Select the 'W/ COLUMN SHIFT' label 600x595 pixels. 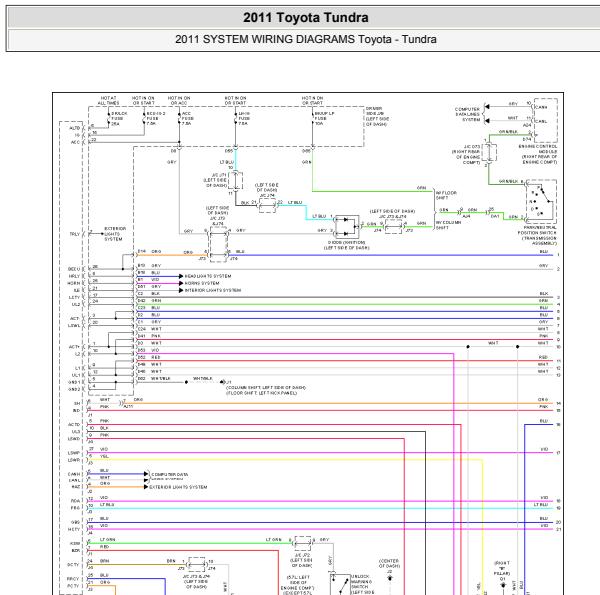[x=448, y=225]
